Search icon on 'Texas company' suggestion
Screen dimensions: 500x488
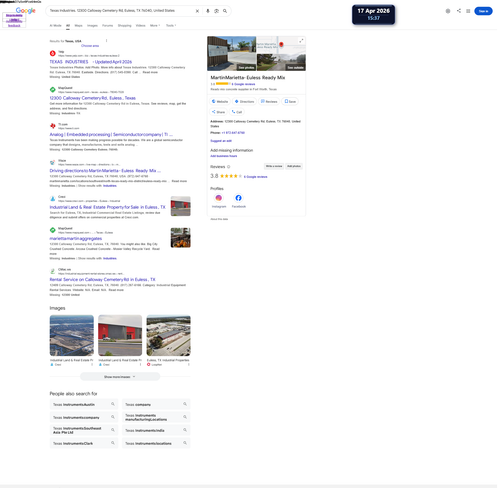185,404
